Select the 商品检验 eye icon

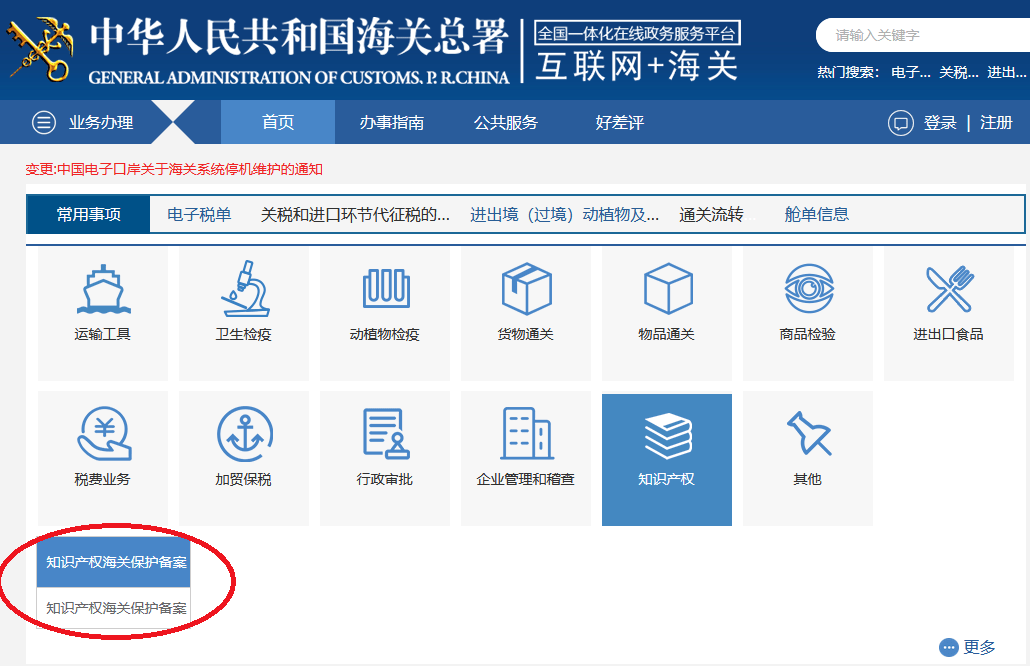(x=809, y=288)
